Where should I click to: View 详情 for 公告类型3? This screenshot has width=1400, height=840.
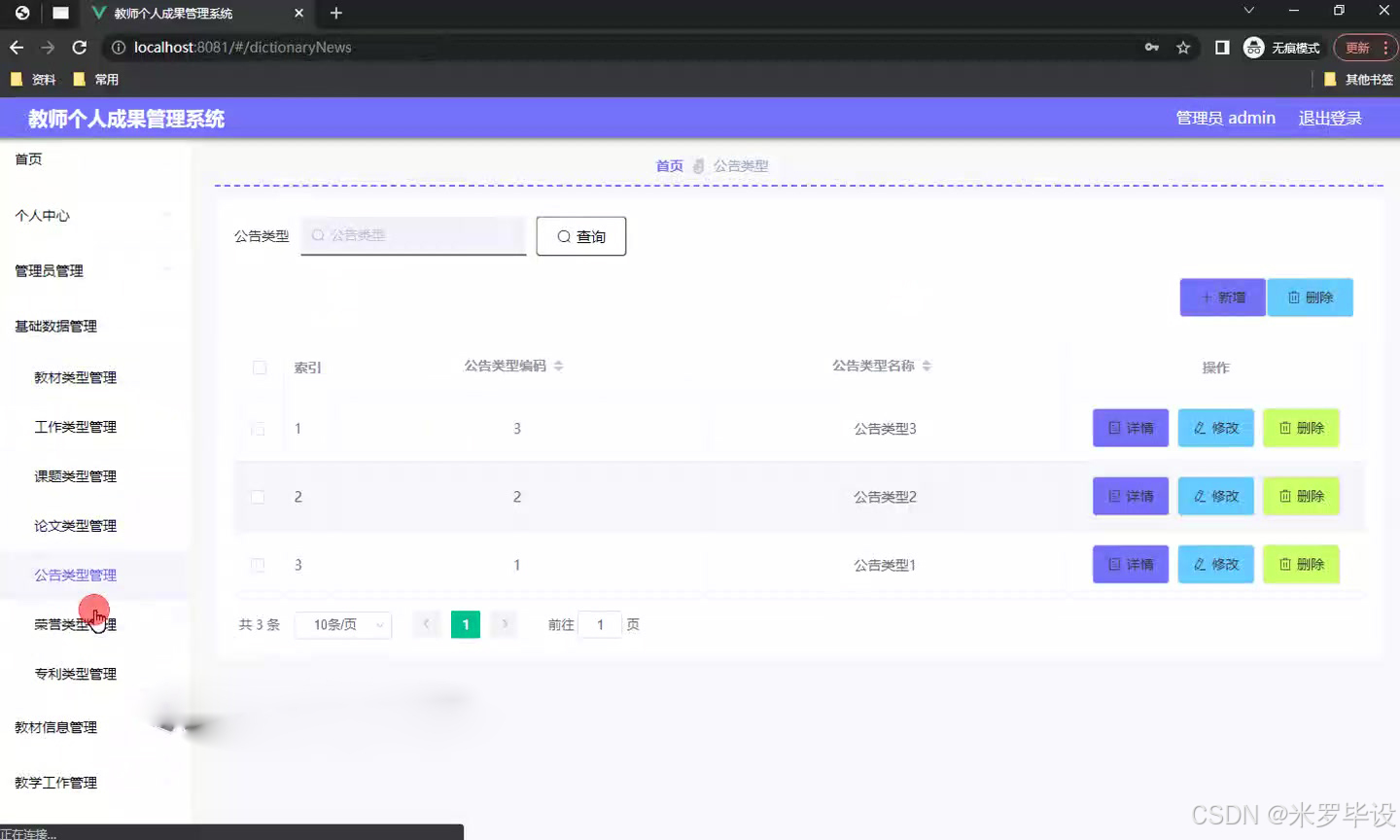click(x=1131, y=428)
